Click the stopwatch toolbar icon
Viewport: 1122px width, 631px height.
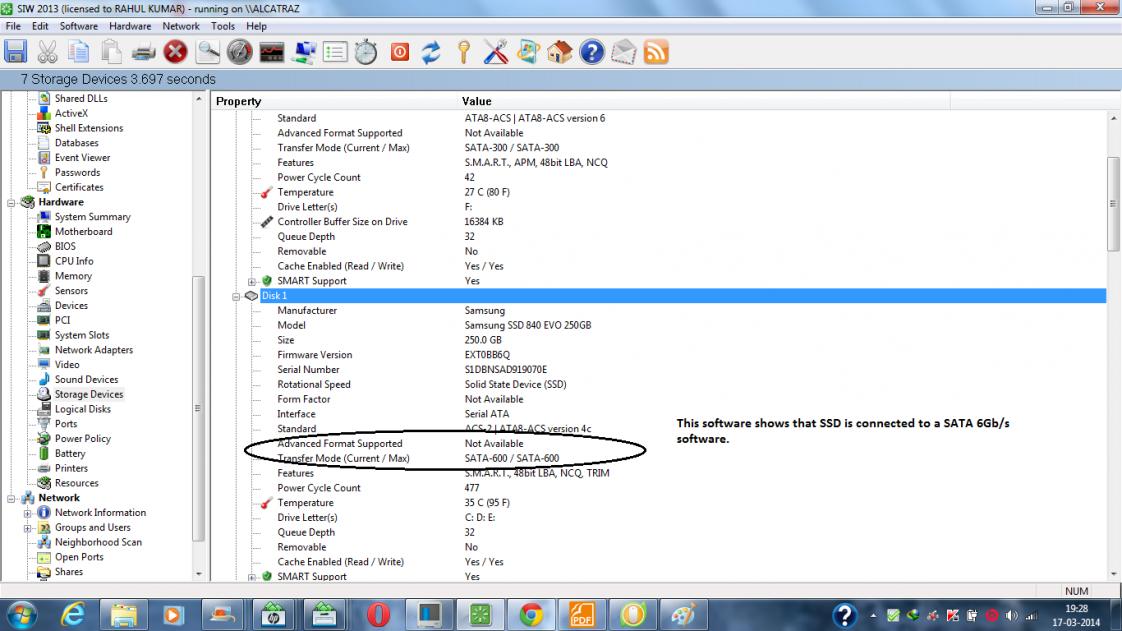pyautogui.click(x=366, y=52)
